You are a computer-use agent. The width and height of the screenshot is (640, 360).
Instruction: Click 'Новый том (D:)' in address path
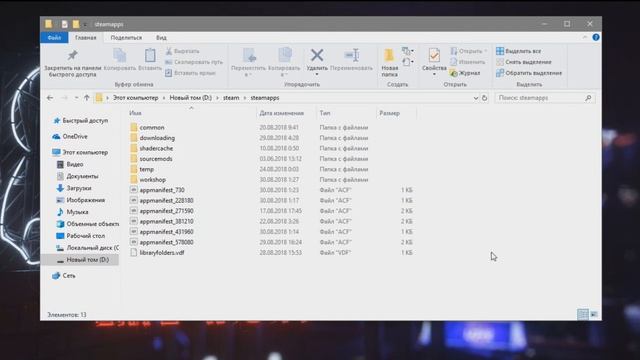point(191,98)
